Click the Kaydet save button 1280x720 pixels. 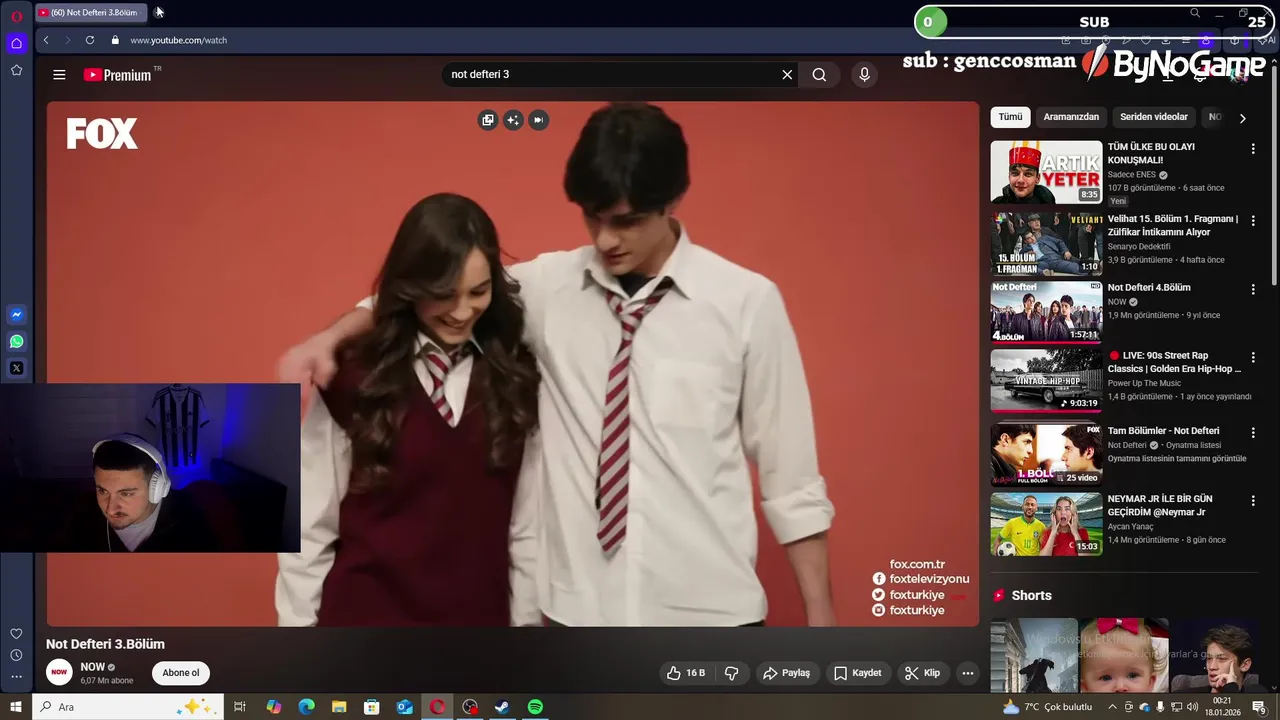tap(858, 673)
